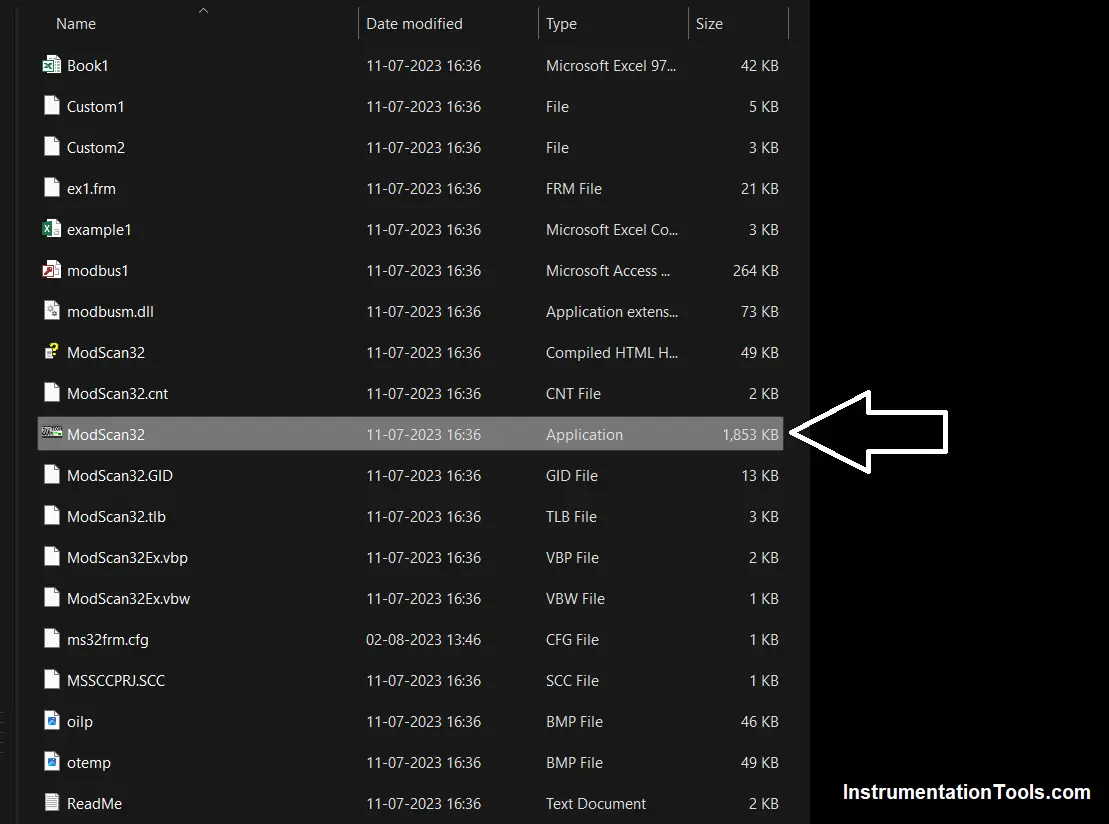1109x824 pixels.
Task: Click the ReadMe text document icon
Action: 51,803
